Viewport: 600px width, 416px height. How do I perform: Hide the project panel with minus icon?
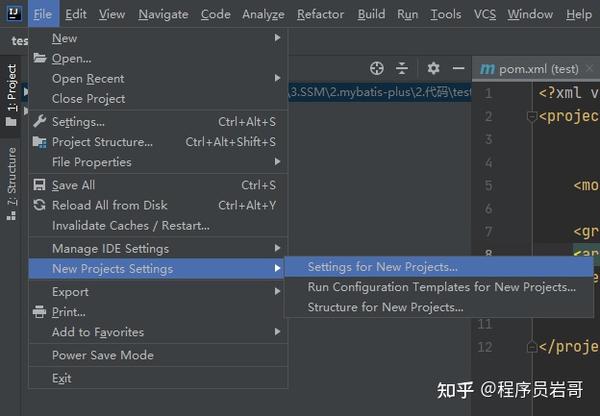click(458, 69)
